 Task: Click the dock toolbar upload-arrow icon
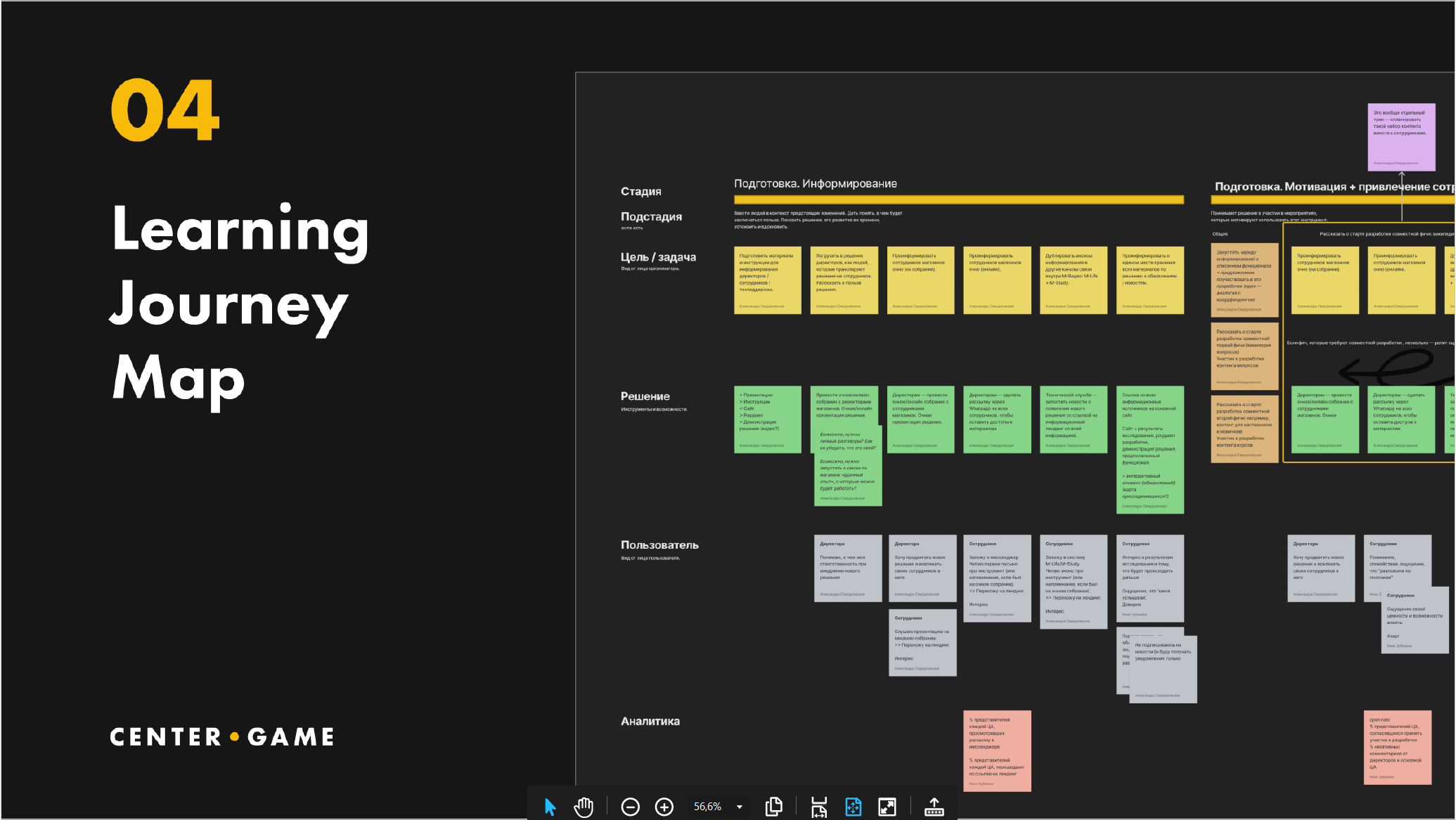pyautogui.click(x=934, y=807)
